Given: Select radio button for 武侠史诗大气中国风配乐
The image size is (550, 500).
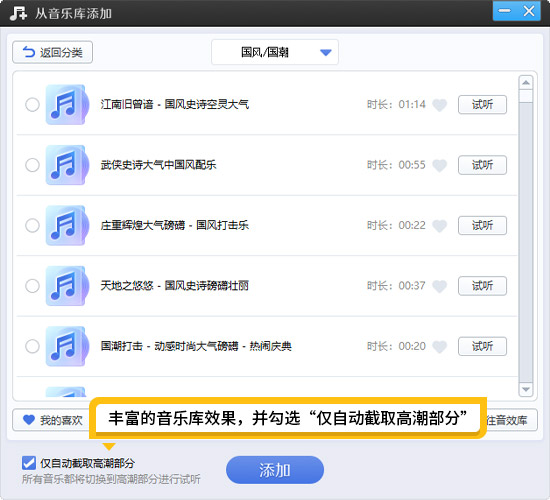Looking at the screenshot, I should coord(32,165).
